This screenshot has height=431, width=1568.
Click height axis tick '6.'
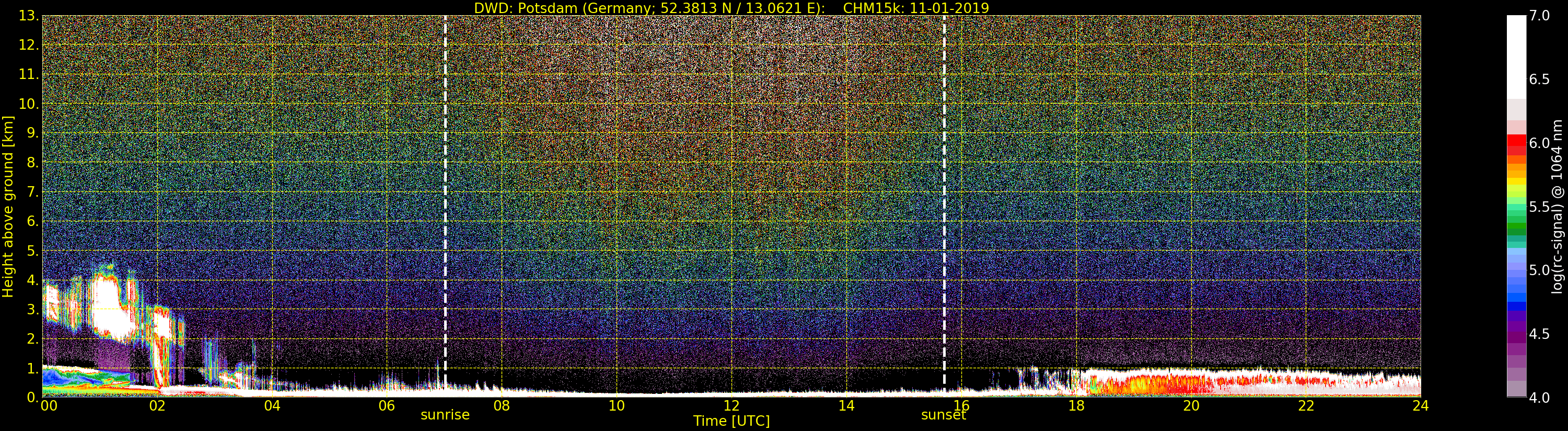33,221
